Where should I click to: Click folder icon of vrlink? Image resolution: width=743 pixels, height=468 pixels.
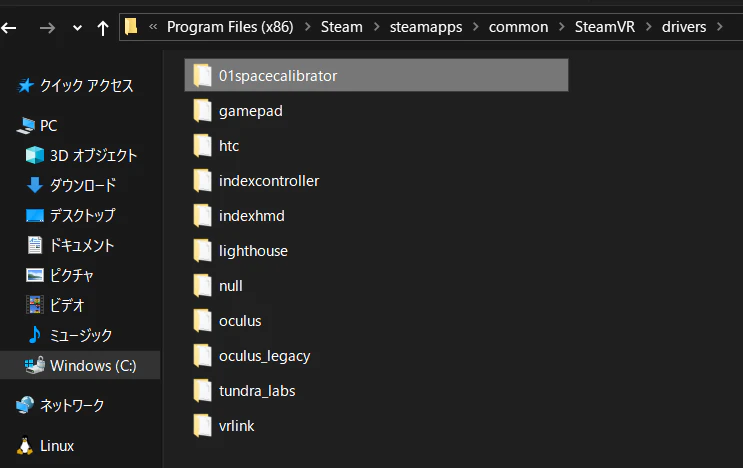(202, 426)
